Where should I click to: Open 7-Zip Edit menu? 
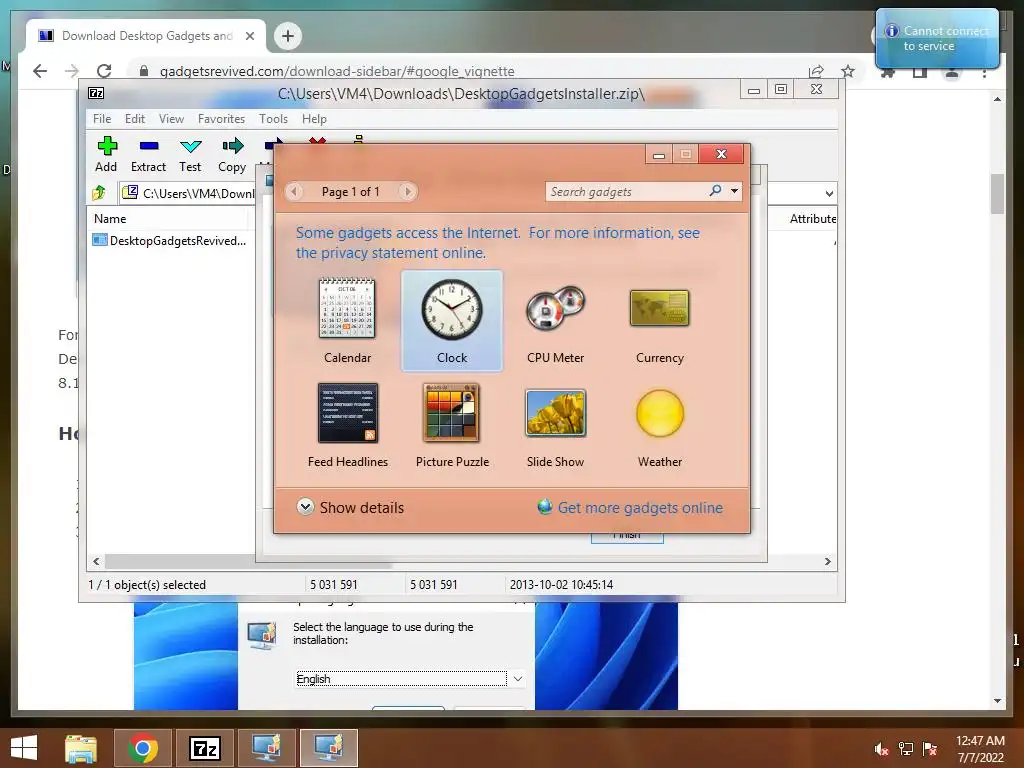[x=135, y=119]
